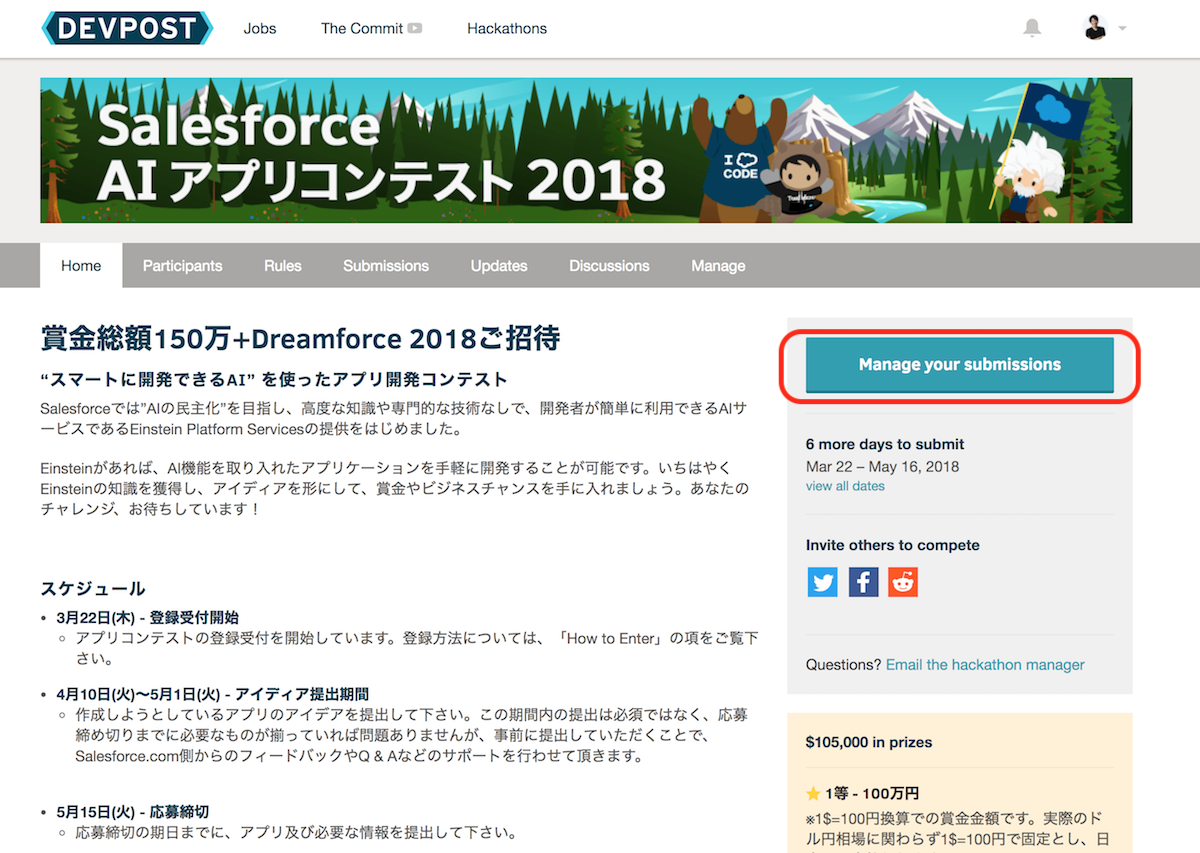Click Manage your submissions button

[x=960, y=365]
